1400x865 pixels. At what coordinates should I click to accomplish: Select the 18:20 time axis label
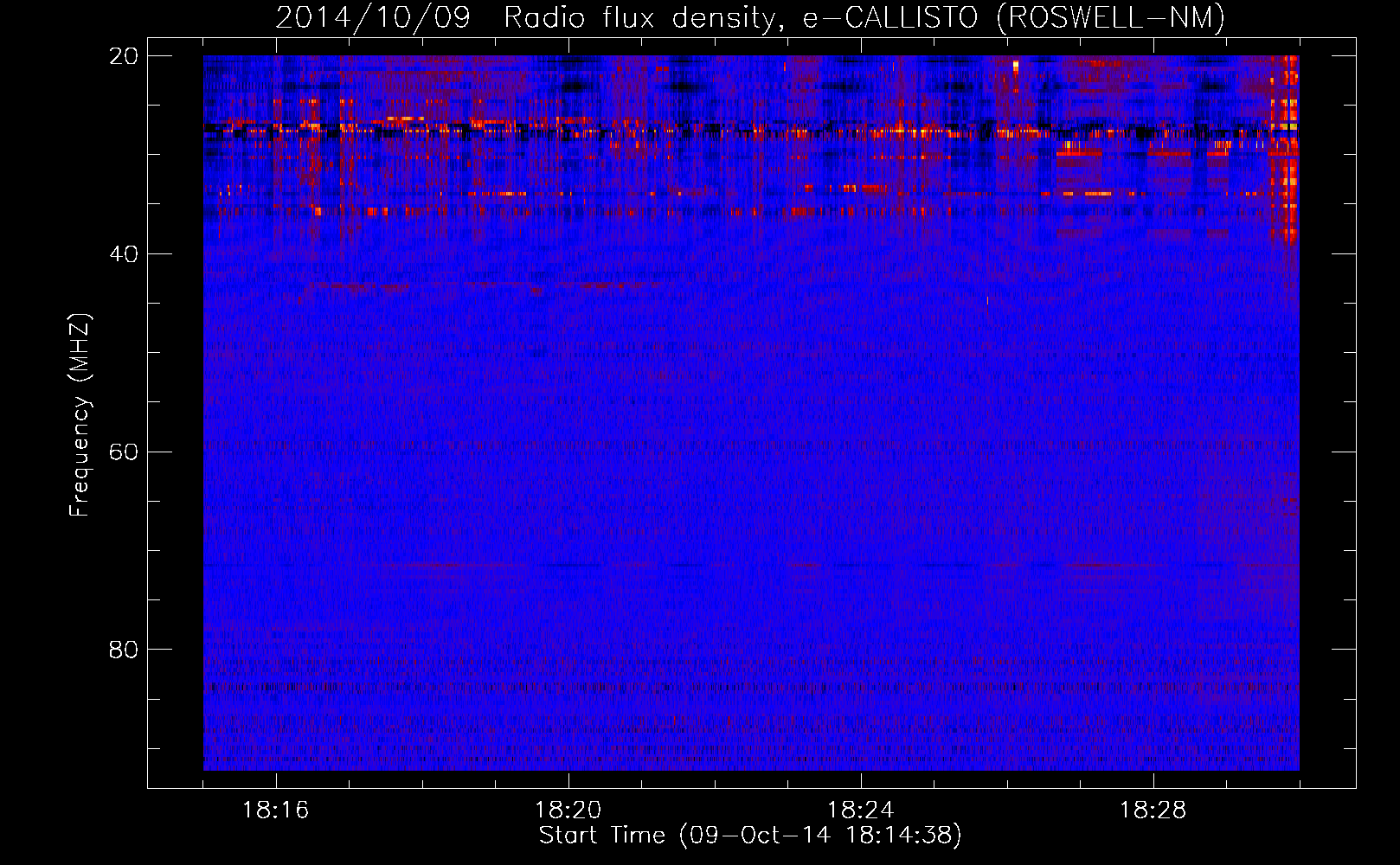(568, 811)
